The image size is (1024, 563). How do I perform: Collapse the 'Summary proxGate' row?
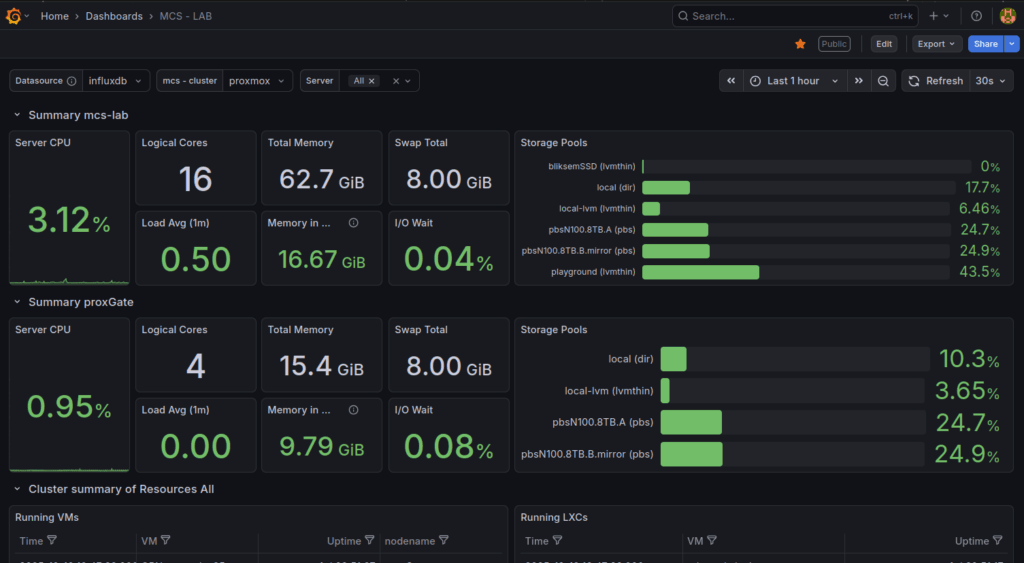pyautogui.click(x=17, y=302)
